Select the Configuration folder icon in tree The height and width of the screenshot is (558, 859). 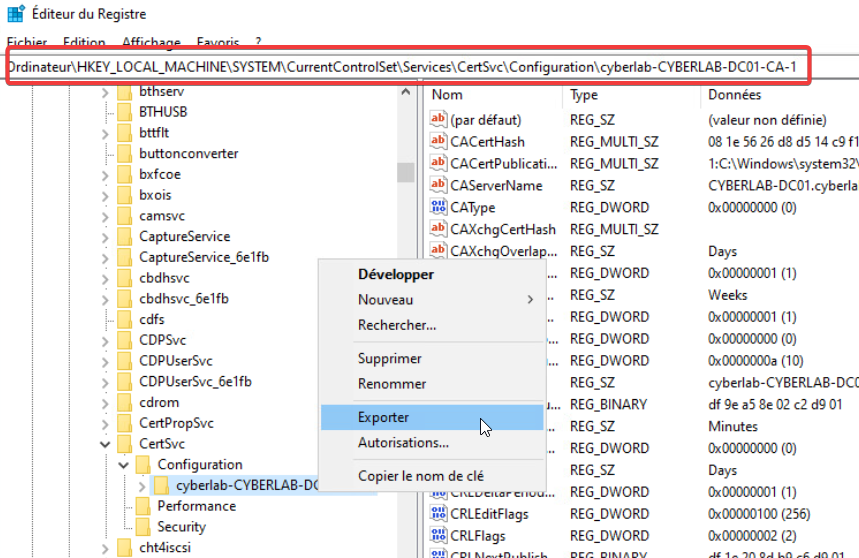(142, 465)
